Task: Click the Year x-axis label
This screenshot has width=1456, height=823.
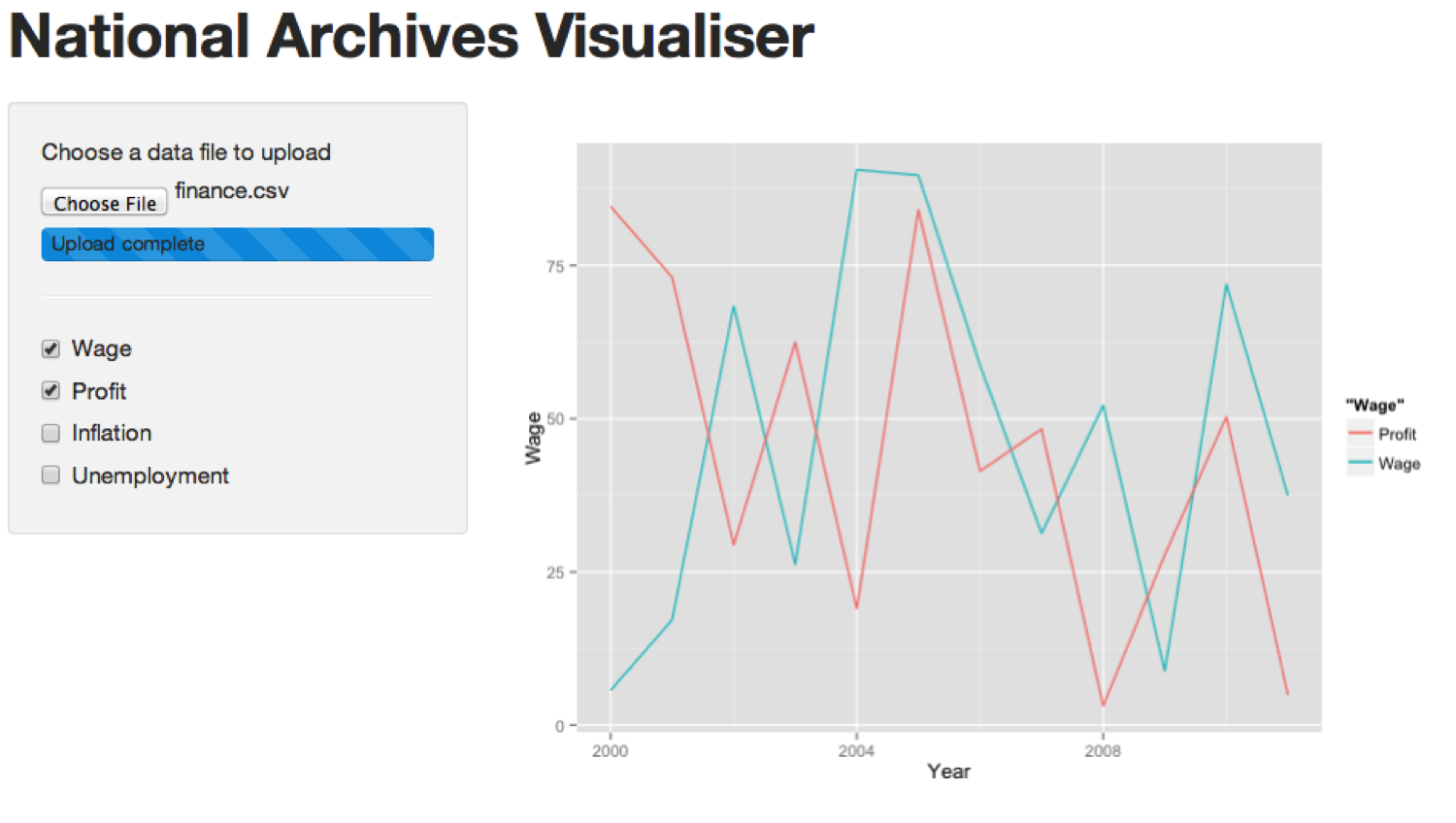Action: coord(948,771)
